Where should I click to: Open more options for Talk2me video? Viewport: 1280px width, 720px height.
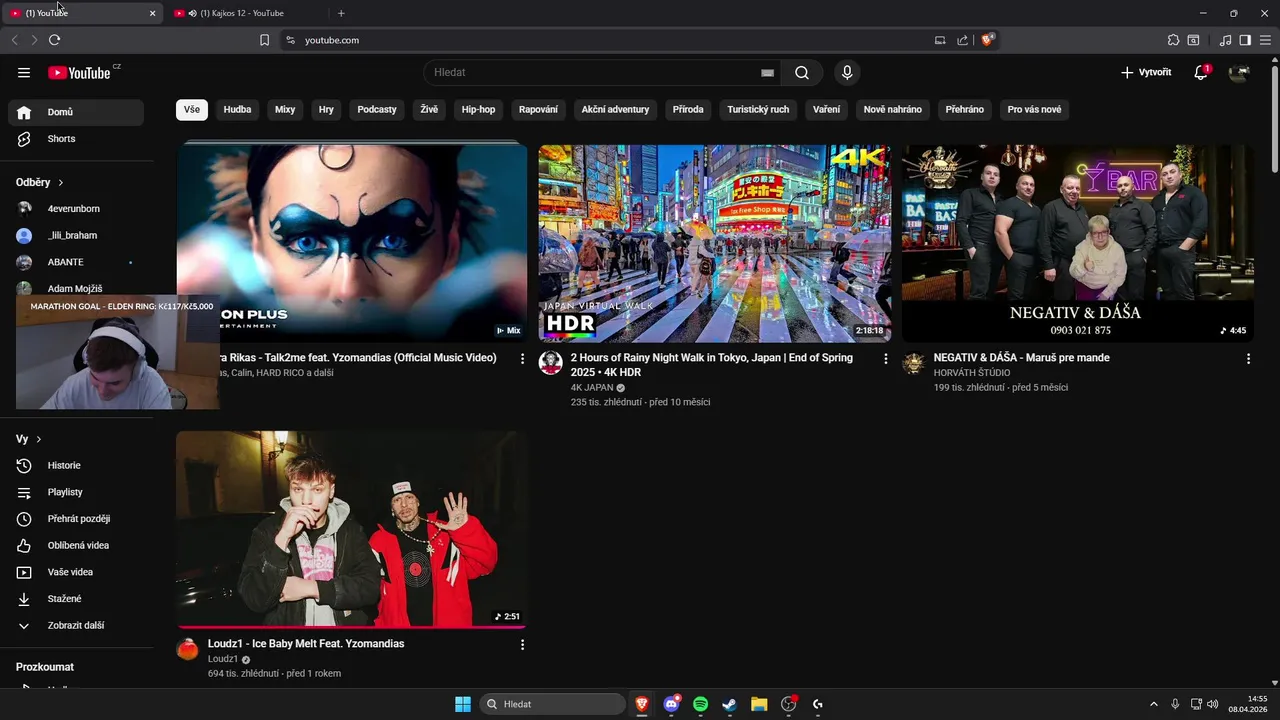(522, 358)
